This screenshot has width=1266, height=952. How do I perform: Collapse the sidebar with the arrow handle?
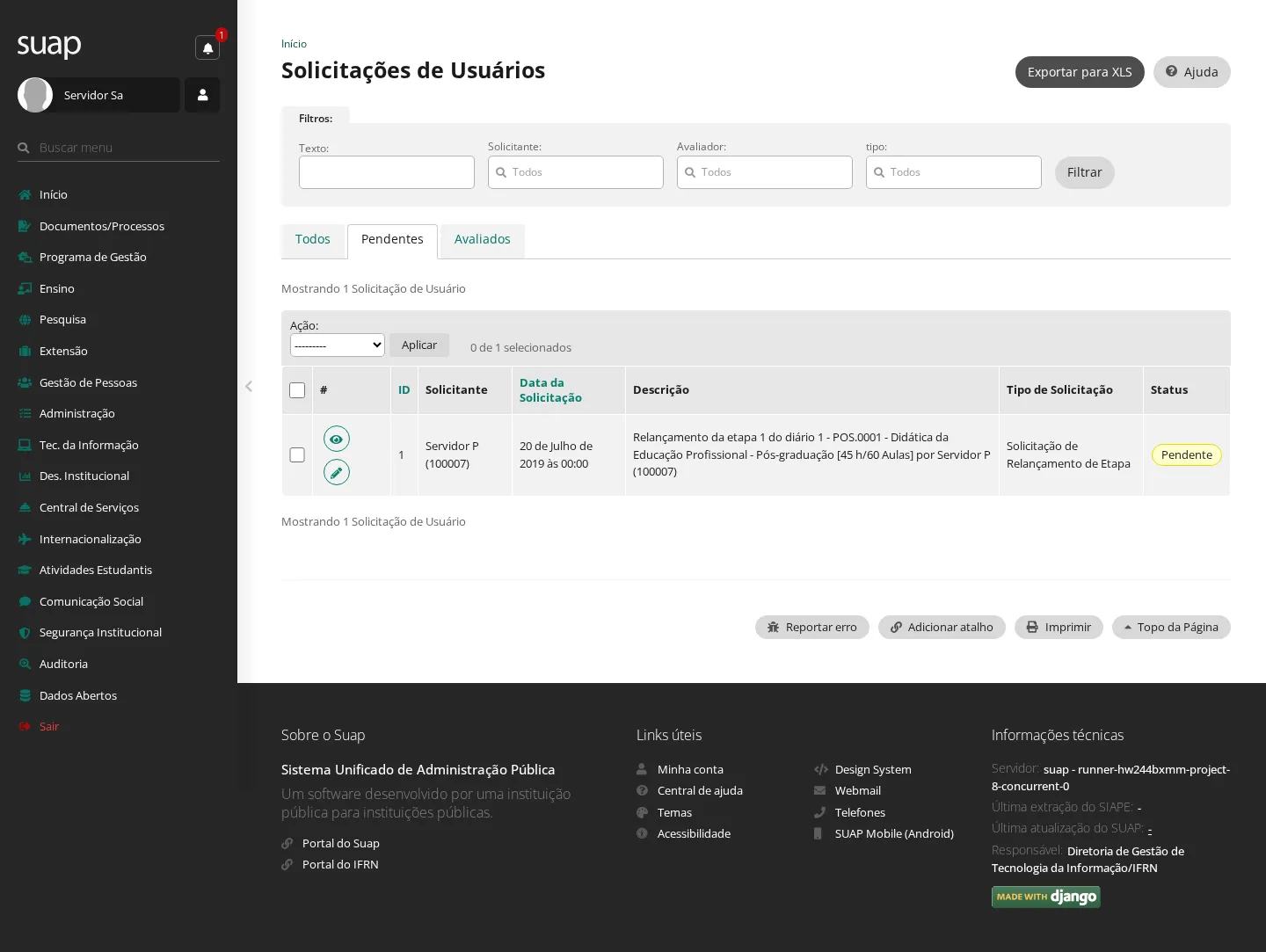[x=249, y=386]
